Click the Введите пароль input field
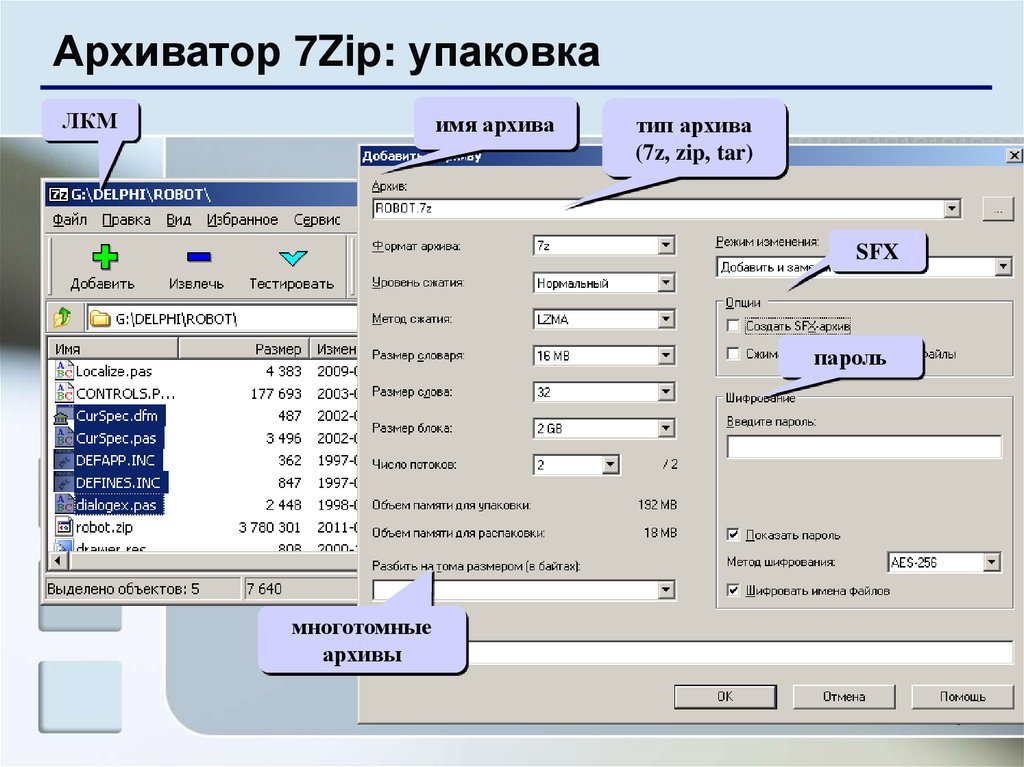 (x=864, y=447)
